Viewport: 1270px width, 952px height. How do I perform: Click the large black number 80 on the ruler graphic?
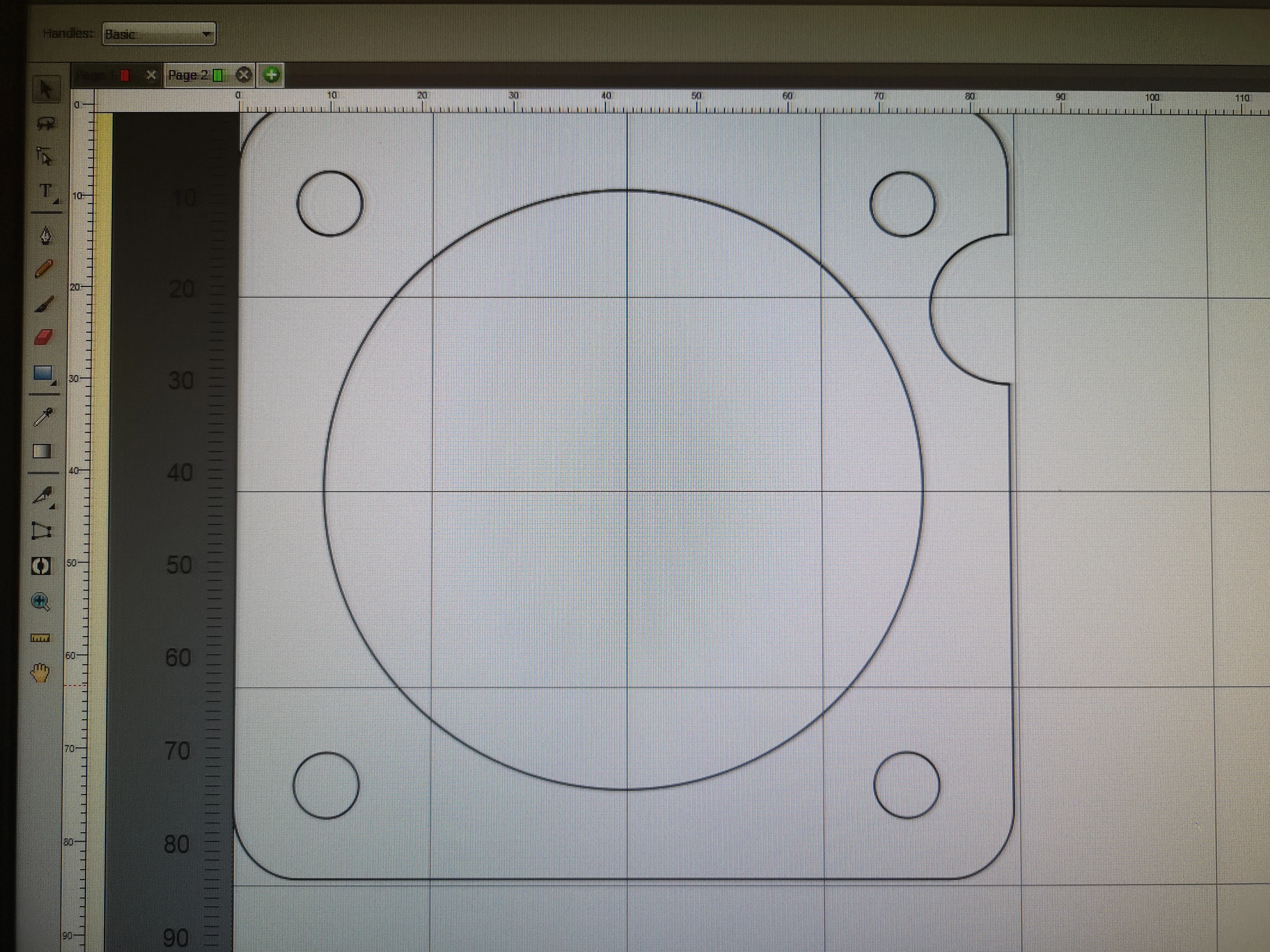click(177, 844)
